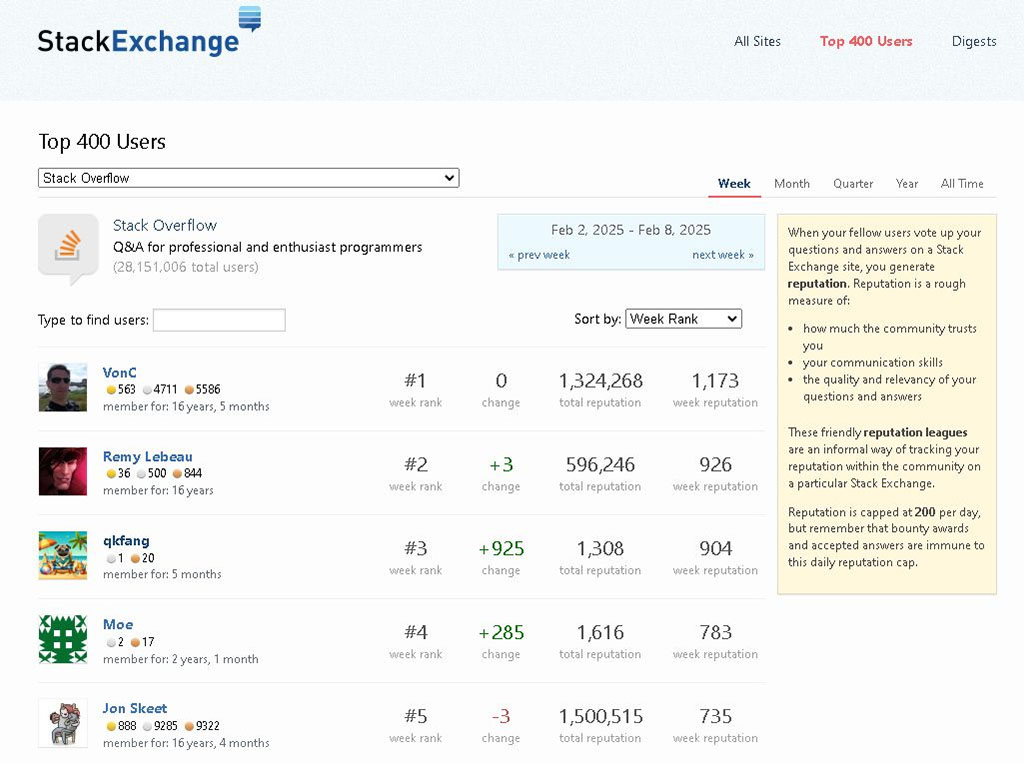Image resolution: width=1024 pixels, height=764 pixels.
Task: Click VonC's #1 week rank
Action: click(415, 381)
